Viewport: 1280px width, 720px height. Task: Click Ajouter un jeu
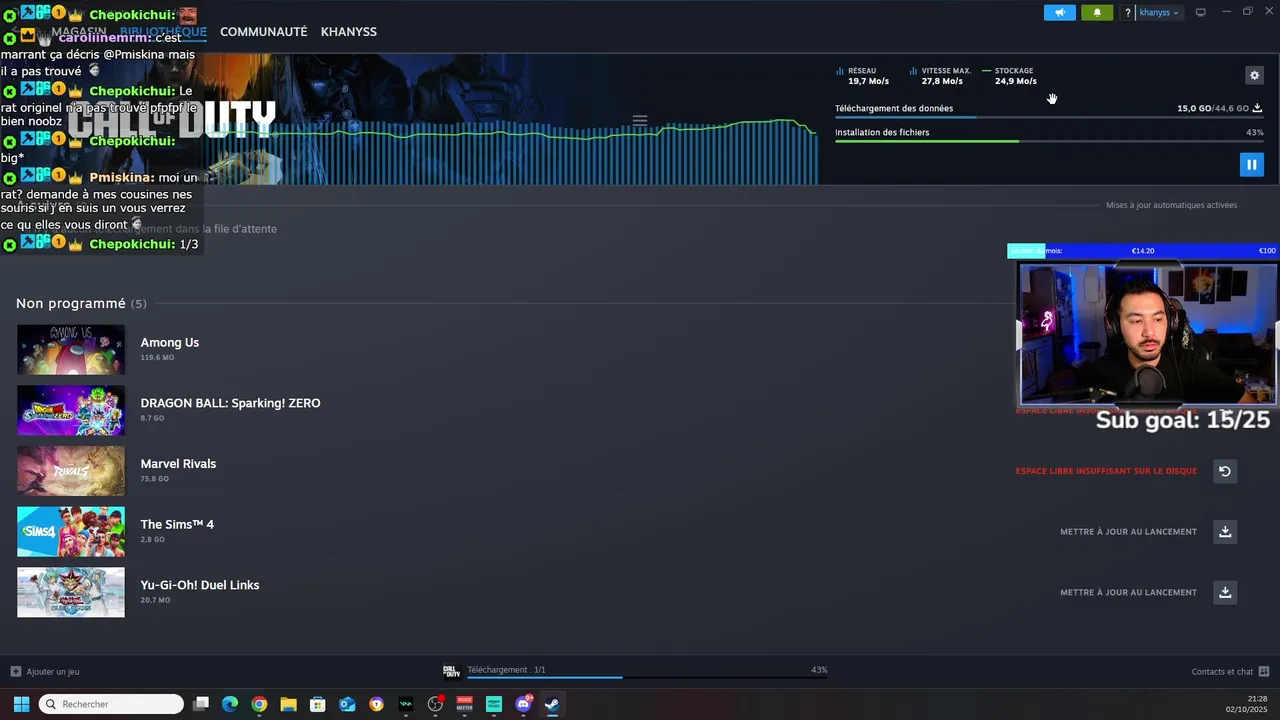[45, 672]
